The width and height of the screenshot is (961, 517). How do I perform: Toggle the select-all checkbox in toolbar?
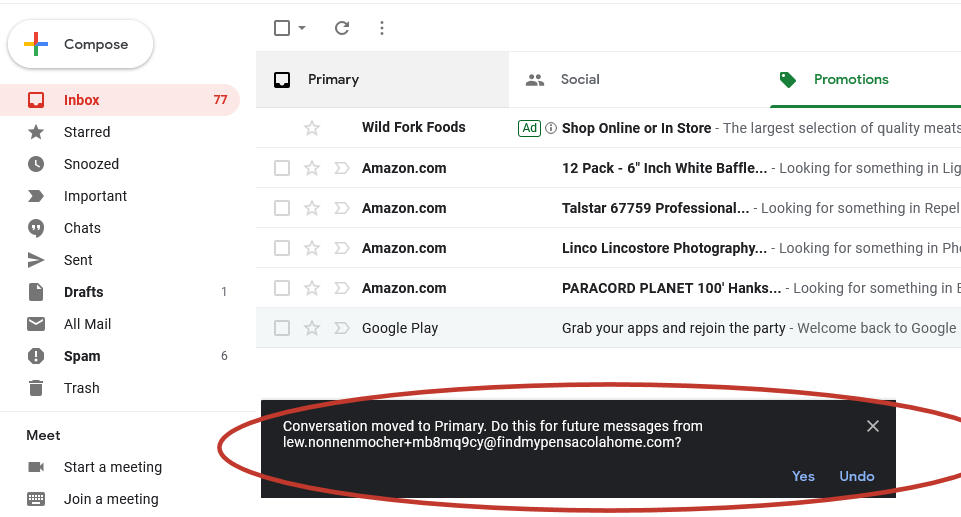(282, 28)
